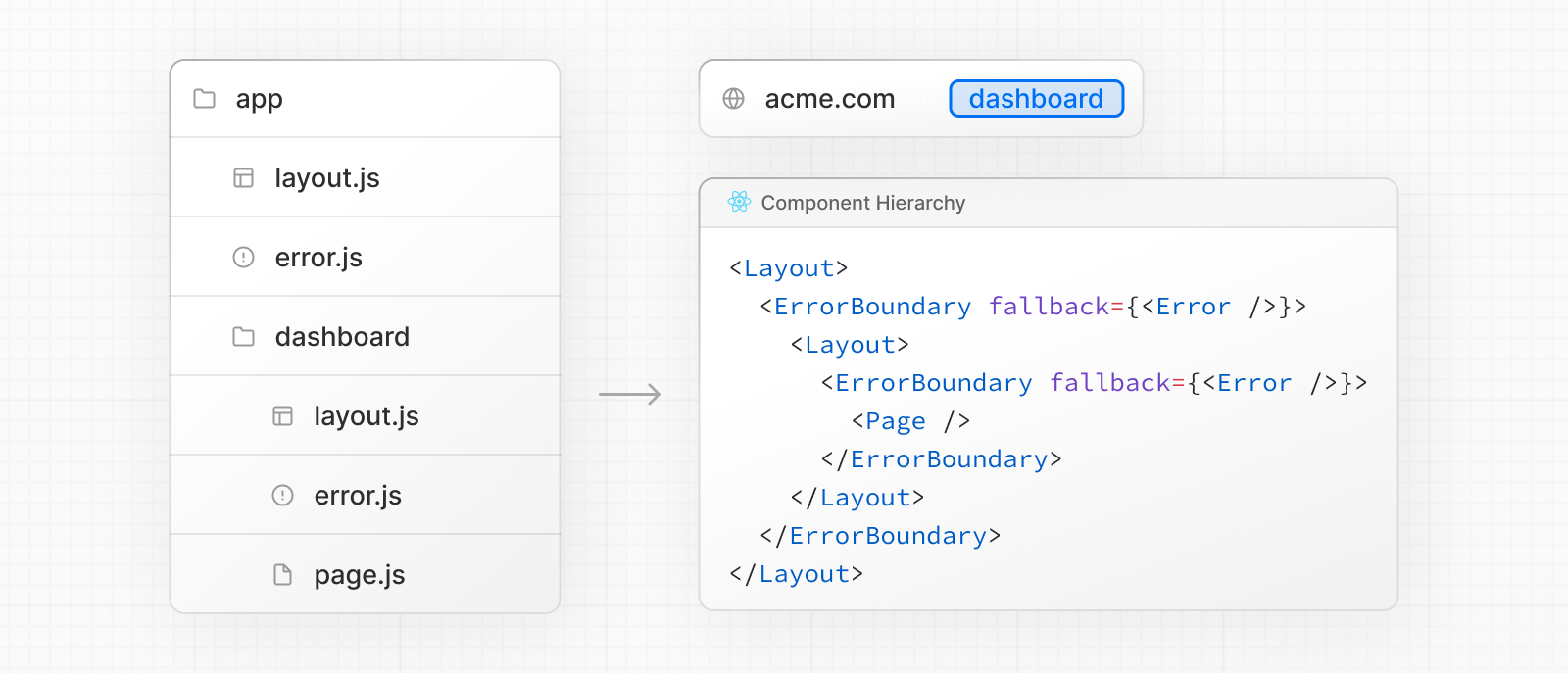
Task: Click the layout icon beside root layout.js
Action: (243, 178)
